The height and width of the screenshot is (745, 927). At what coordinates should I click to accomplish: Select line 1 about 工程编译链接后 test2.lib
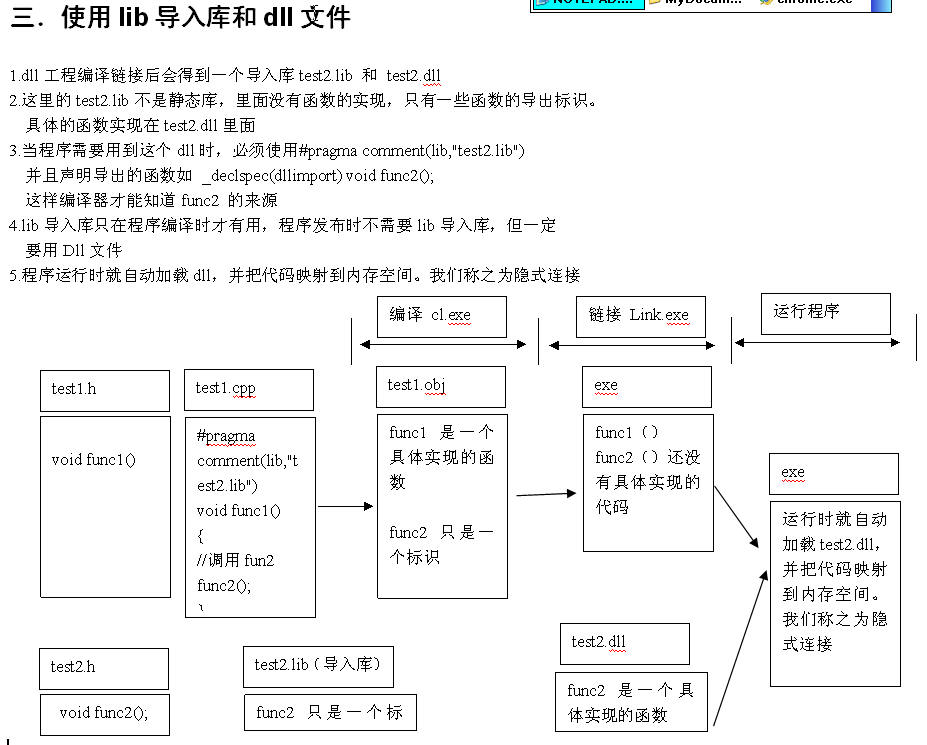click(x=225, y=76)
